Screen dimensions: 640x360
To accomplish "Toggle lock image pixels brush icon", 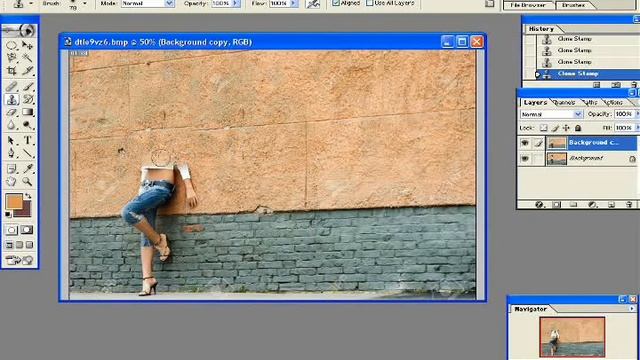I will click(555, 128).
